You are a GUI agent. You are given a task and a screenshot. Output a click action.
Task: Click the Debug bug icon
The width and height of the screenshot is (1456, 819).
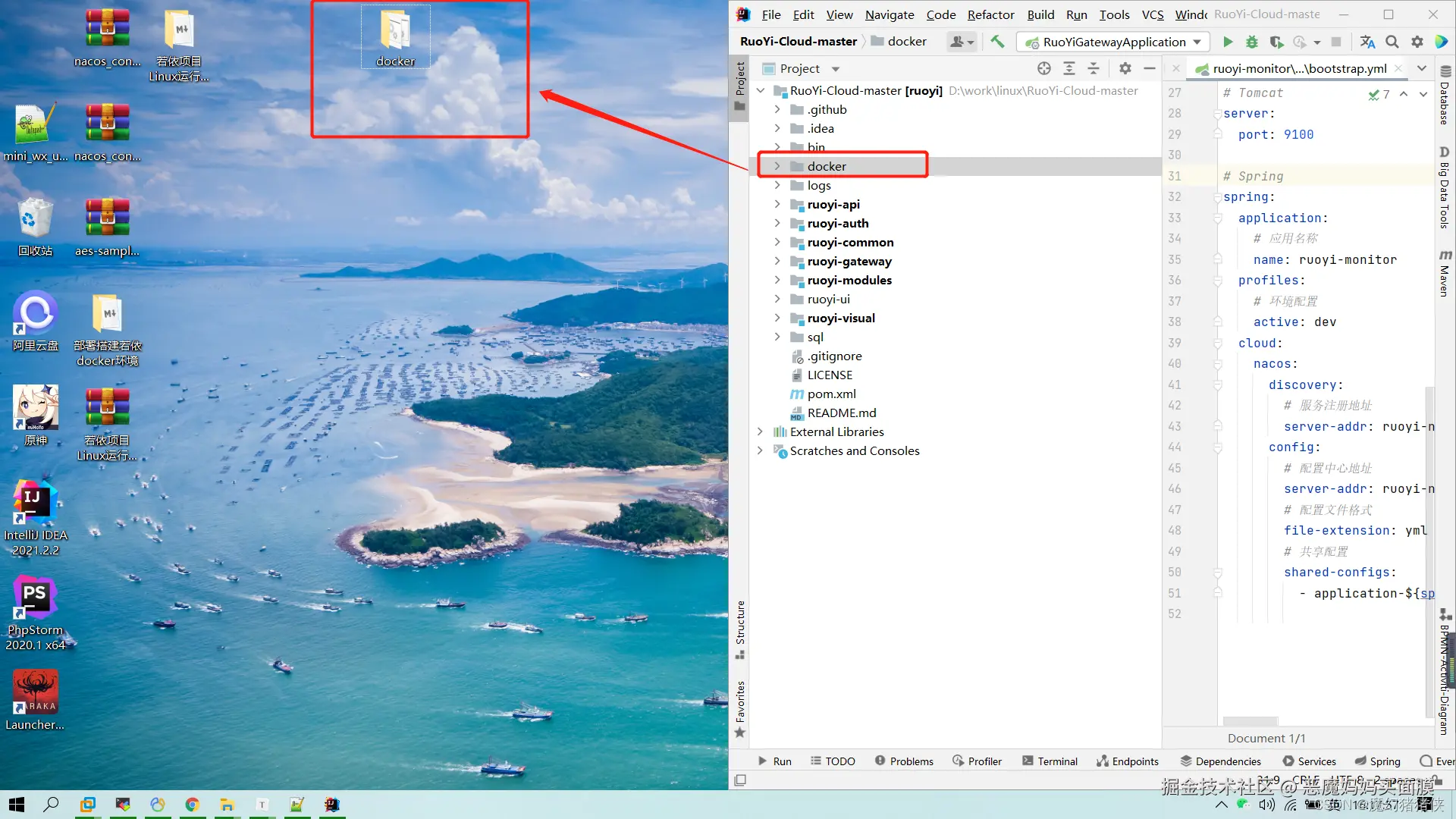[x=1252, y=42]
